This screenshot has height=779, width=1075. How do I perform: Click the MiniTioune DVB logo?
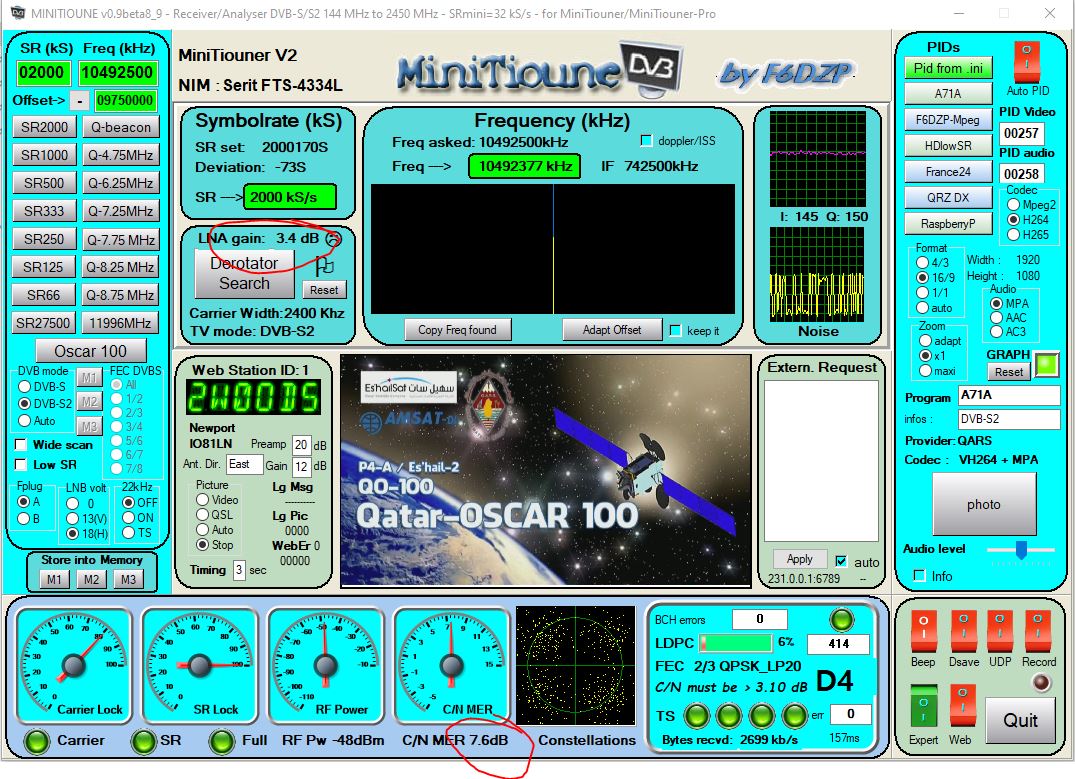click(540, 69)
